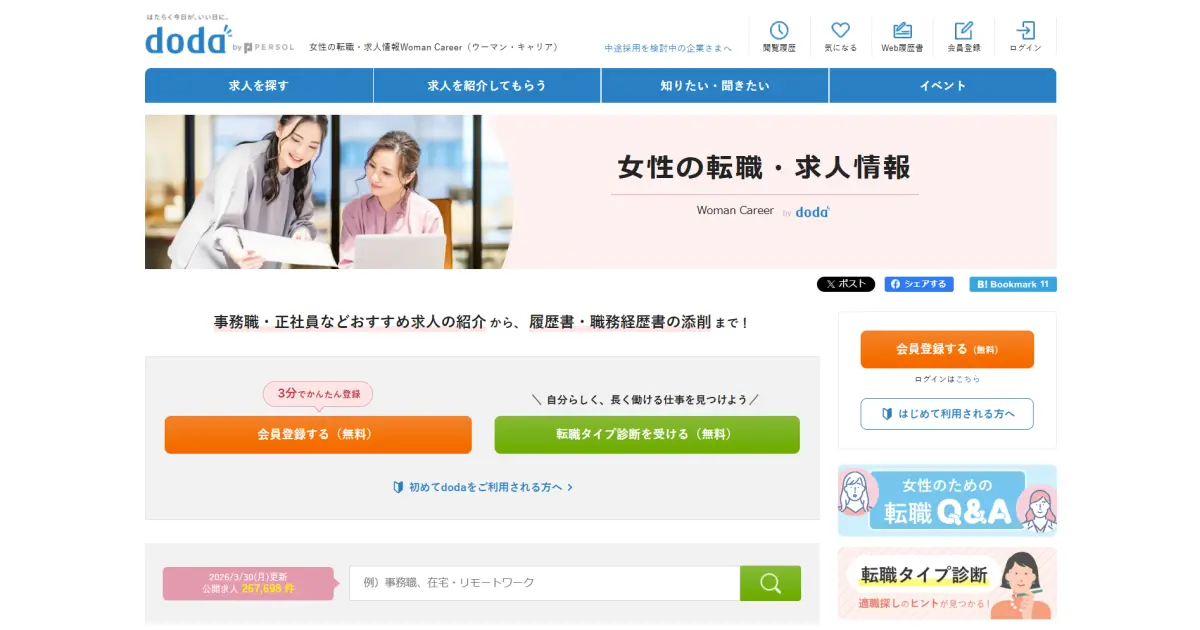Screen dimensions: 1200x630
Task: Click the Facebook シェアする button
Action: tap(918, 284)
